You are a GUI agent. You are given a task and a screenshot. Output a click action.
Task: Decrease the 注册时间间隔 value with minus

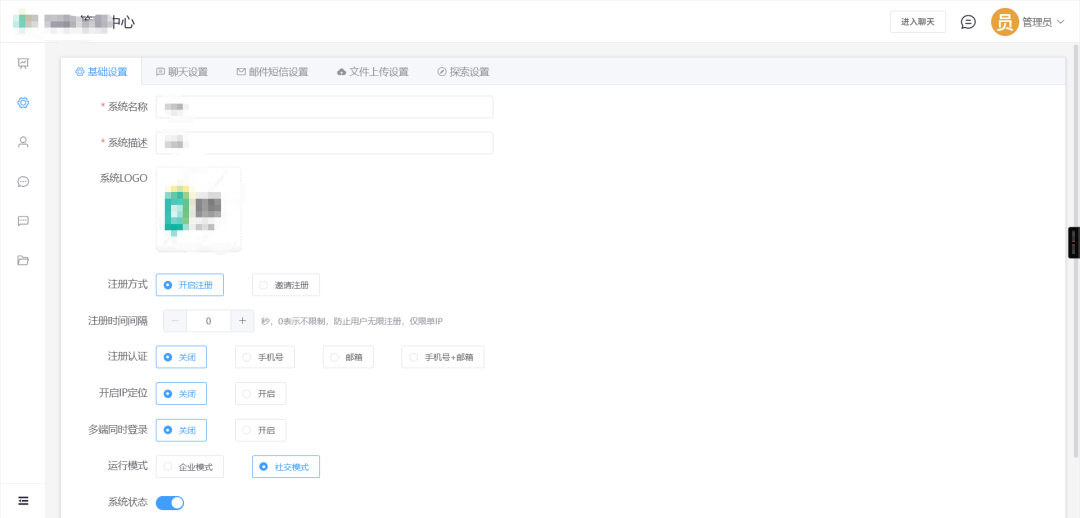[175, 321]
